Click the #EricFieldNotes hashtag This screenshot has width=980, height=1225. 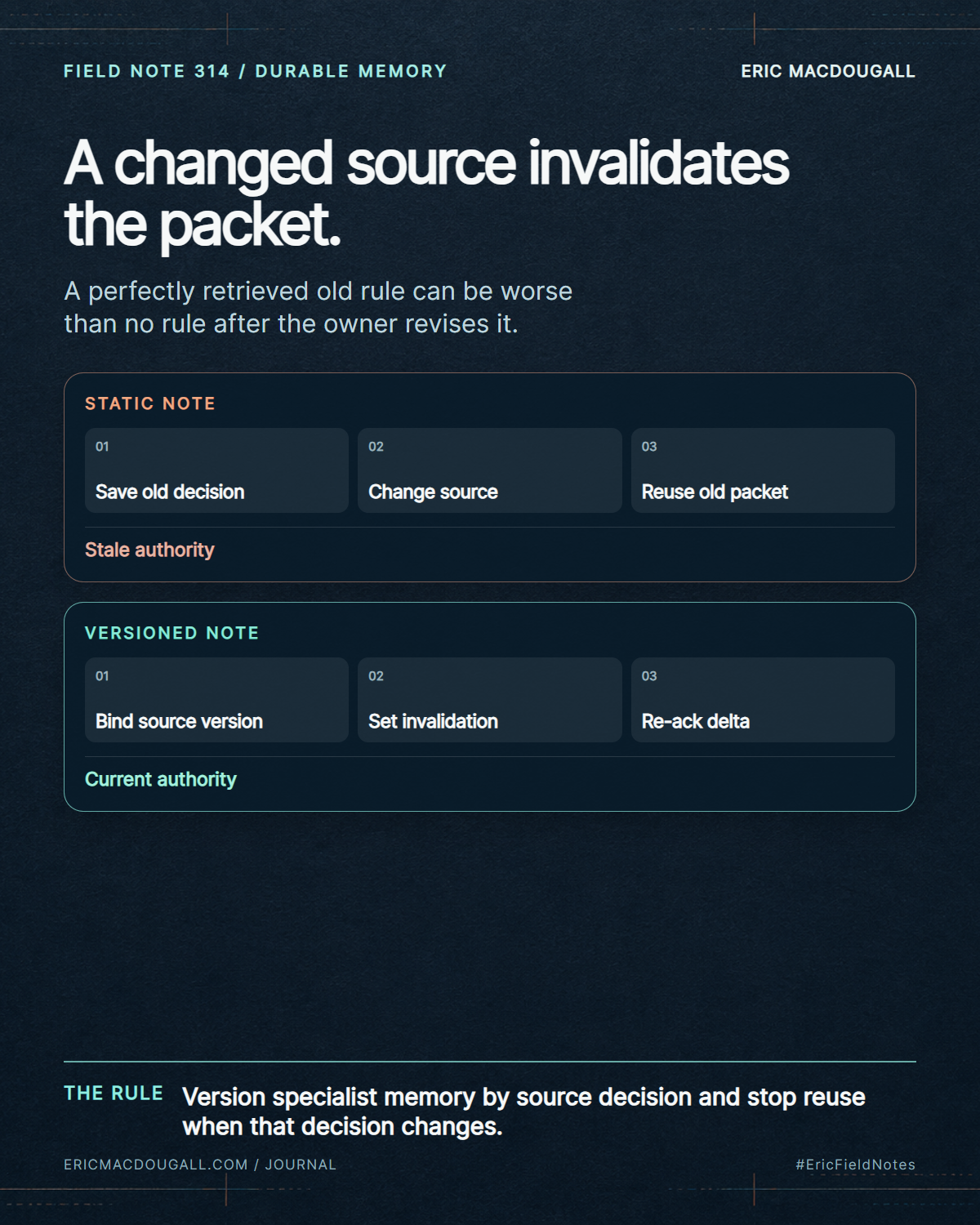point(856,1165)
